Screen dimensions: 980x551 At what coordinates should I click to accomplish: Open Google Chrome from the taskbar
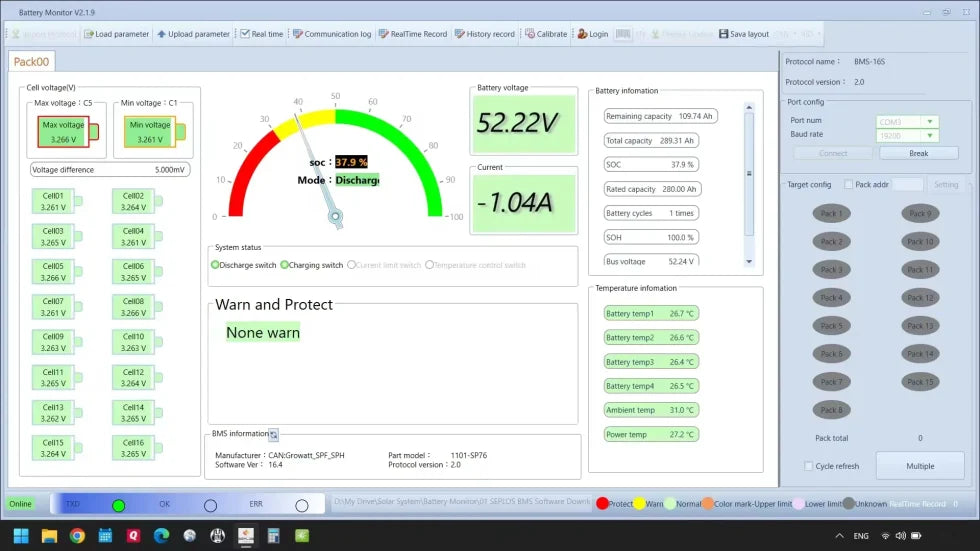pos(77,536)
